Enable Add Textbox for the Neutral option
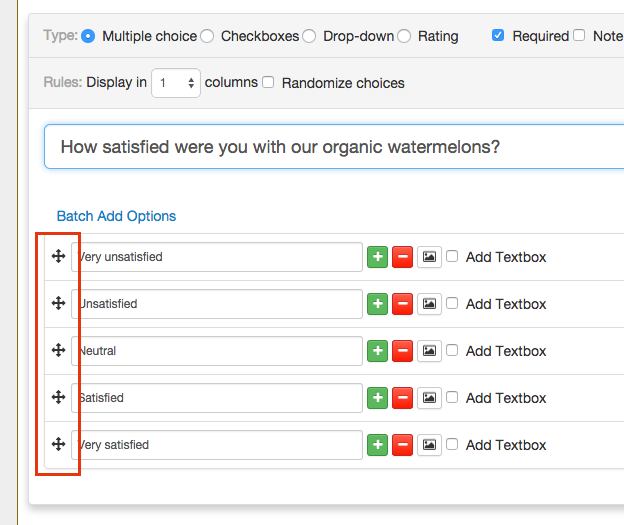Image resolution: width=624 pixels, height=525 pixels. click(453, 351)
